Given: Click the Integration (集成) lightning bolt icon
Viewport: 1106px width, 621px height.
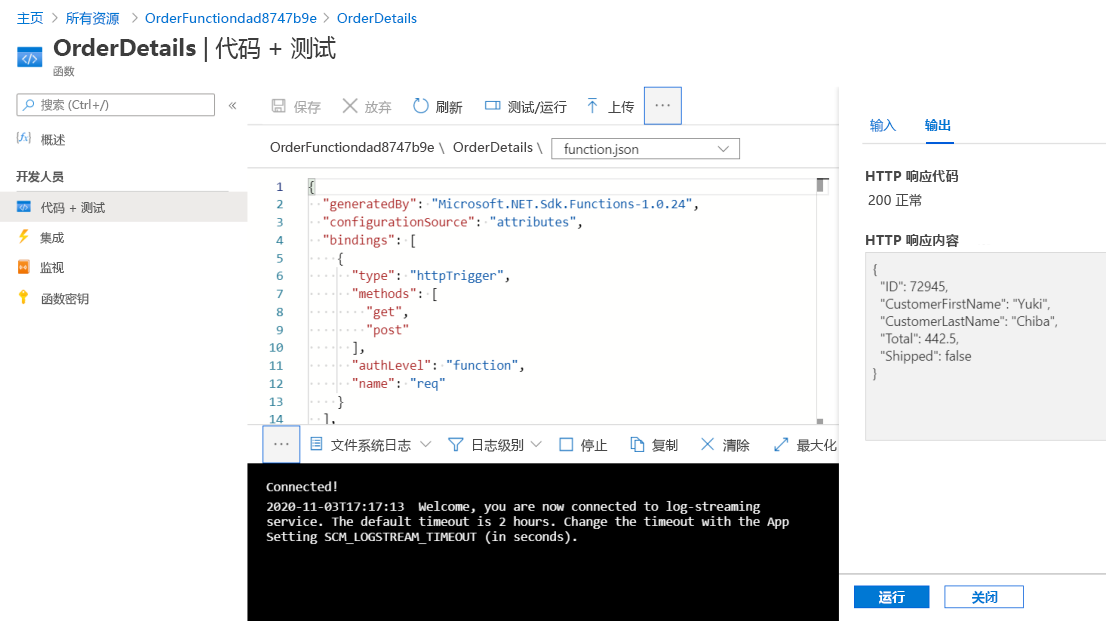Looking at the screenshot, I should click(x=24, y=237).
